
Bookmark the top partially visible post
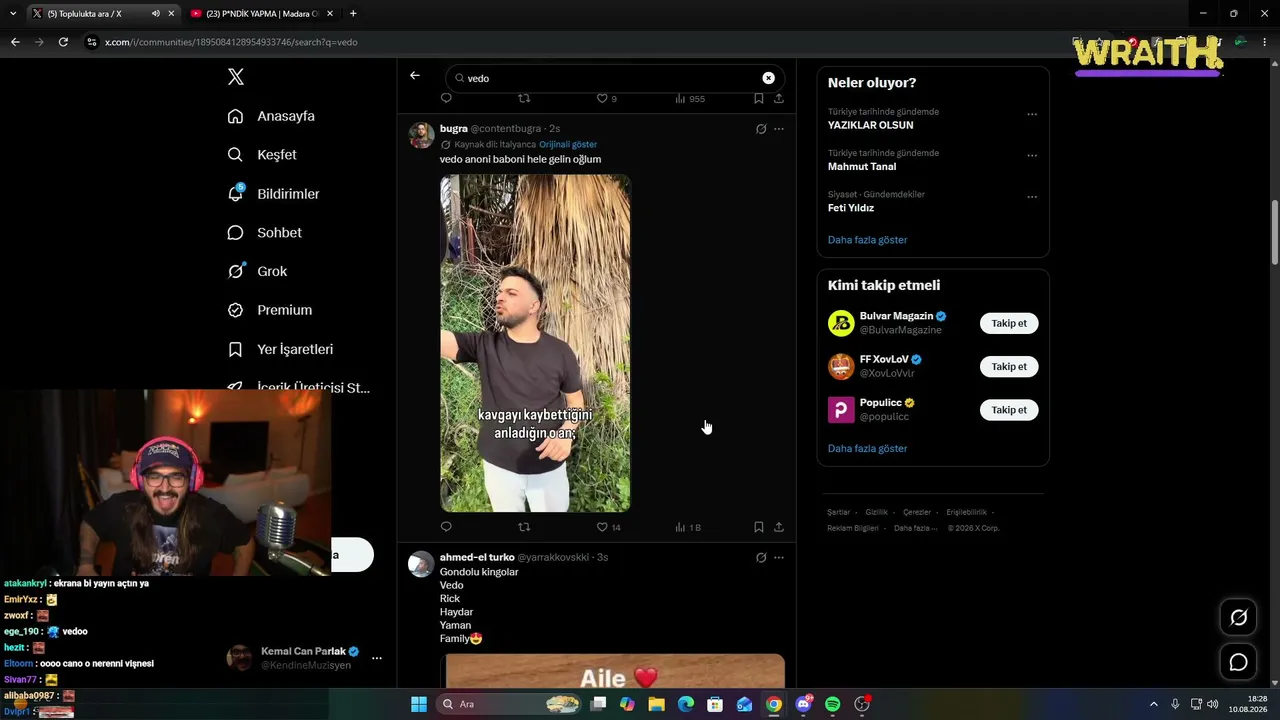click(759, 99)
